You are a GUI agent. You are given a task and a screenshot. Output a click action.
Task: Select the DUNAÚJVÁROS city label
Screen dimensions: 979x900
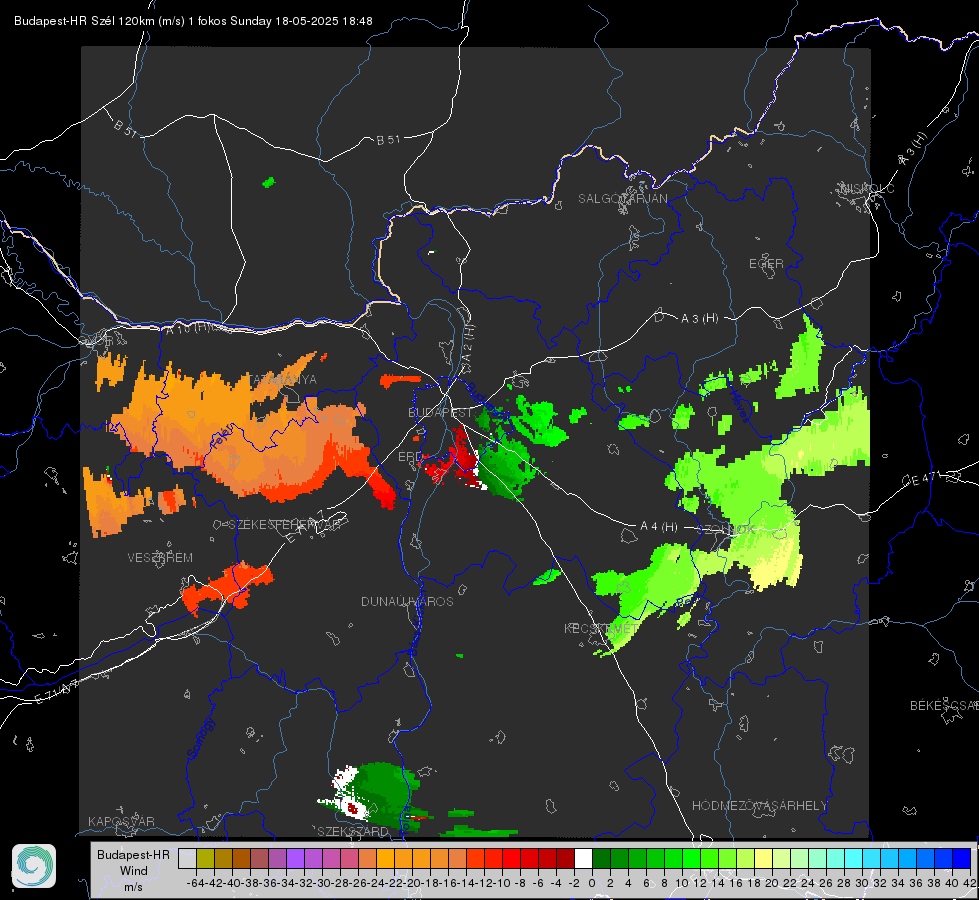tap(407, 601)
